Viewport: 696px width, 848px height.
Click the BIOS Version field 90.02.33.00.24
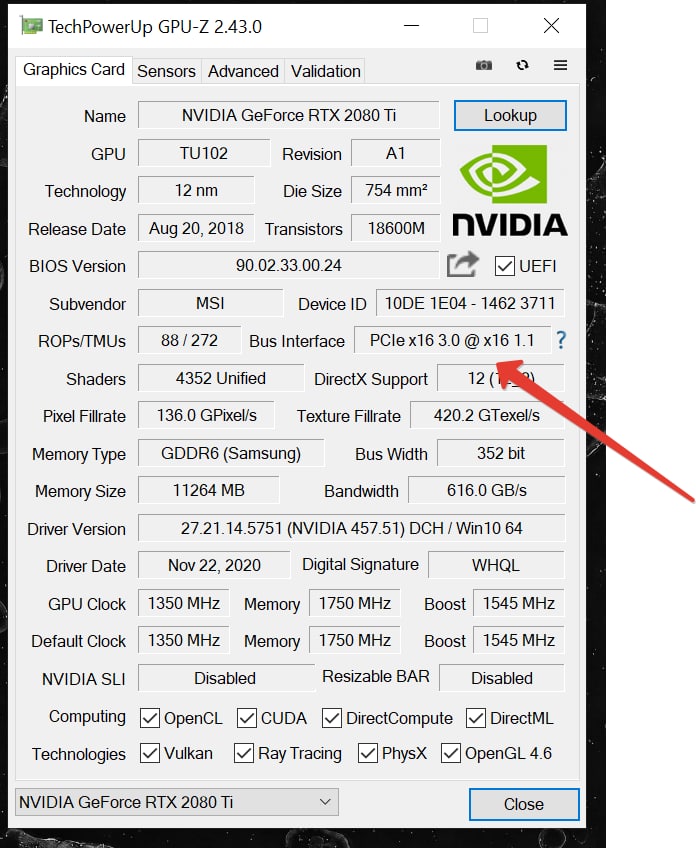click(288, 265)
